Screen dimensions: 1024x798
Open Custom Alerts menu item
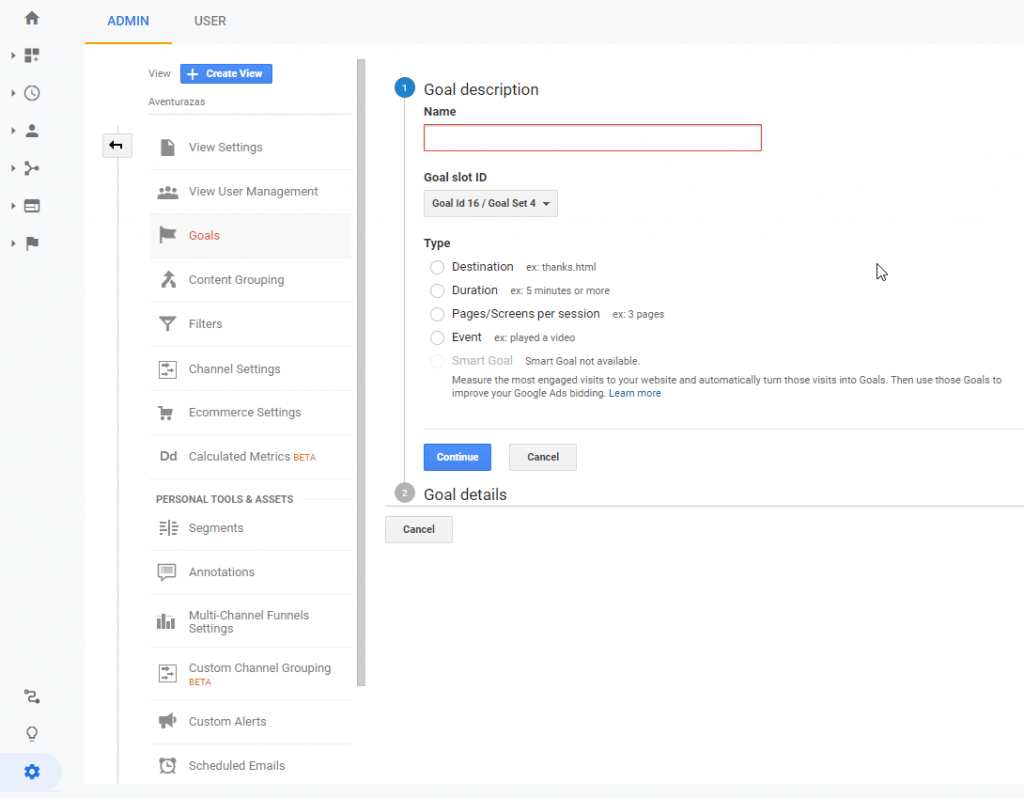point(251,721)
